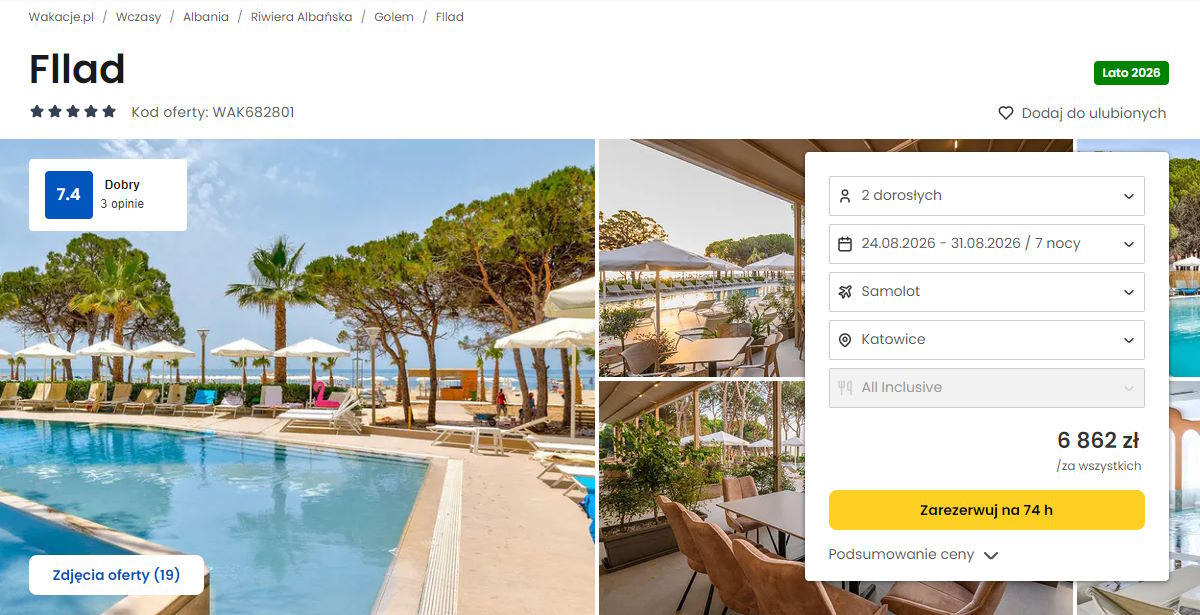The width and height of the screenshot is (1200, 615).
Task: Open the Katowice departure city dropdown
Action: [x=987, y=340]
